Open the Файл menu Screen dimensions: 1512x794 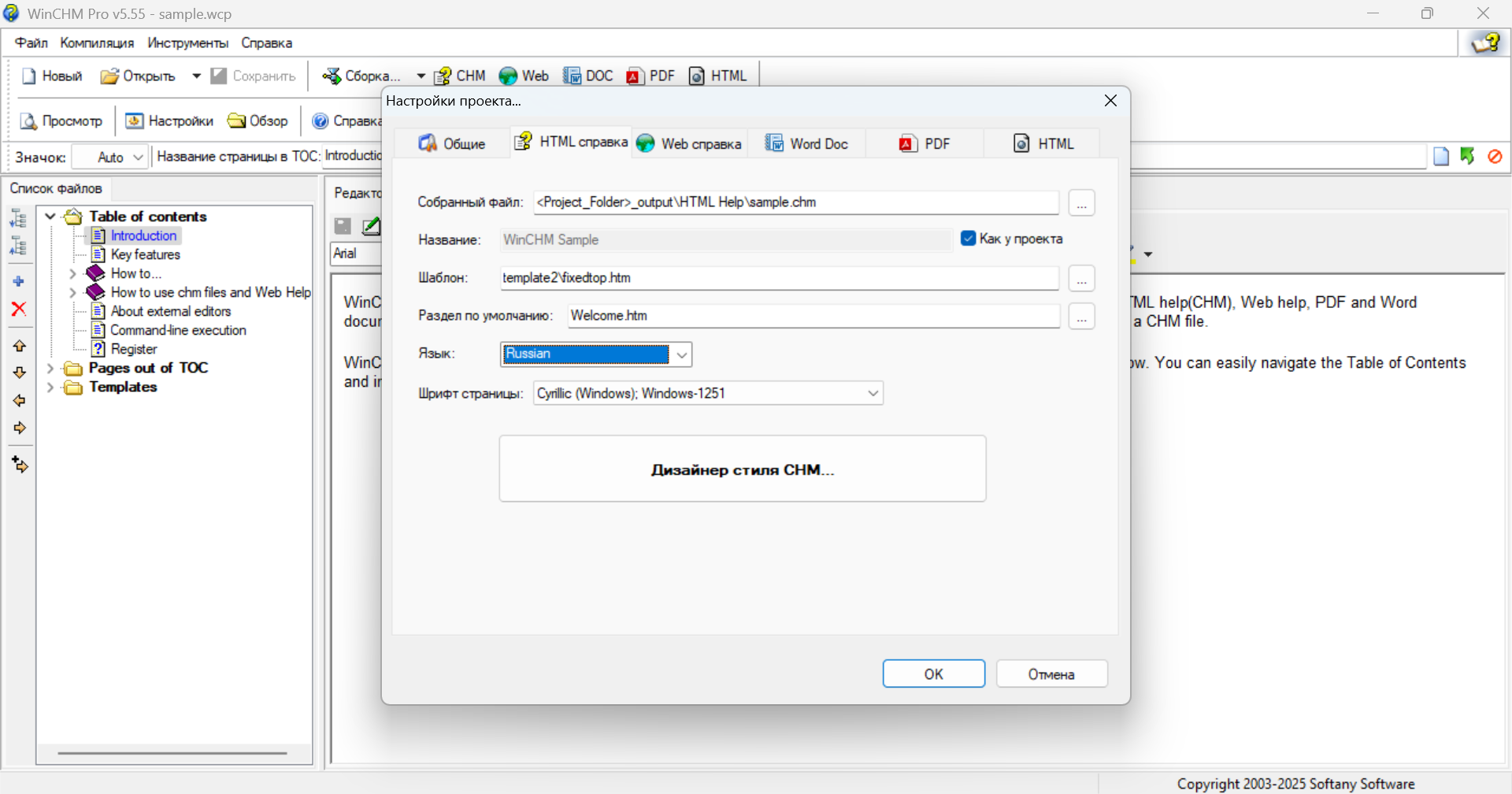pyautogui.click(x=31, y=43)
